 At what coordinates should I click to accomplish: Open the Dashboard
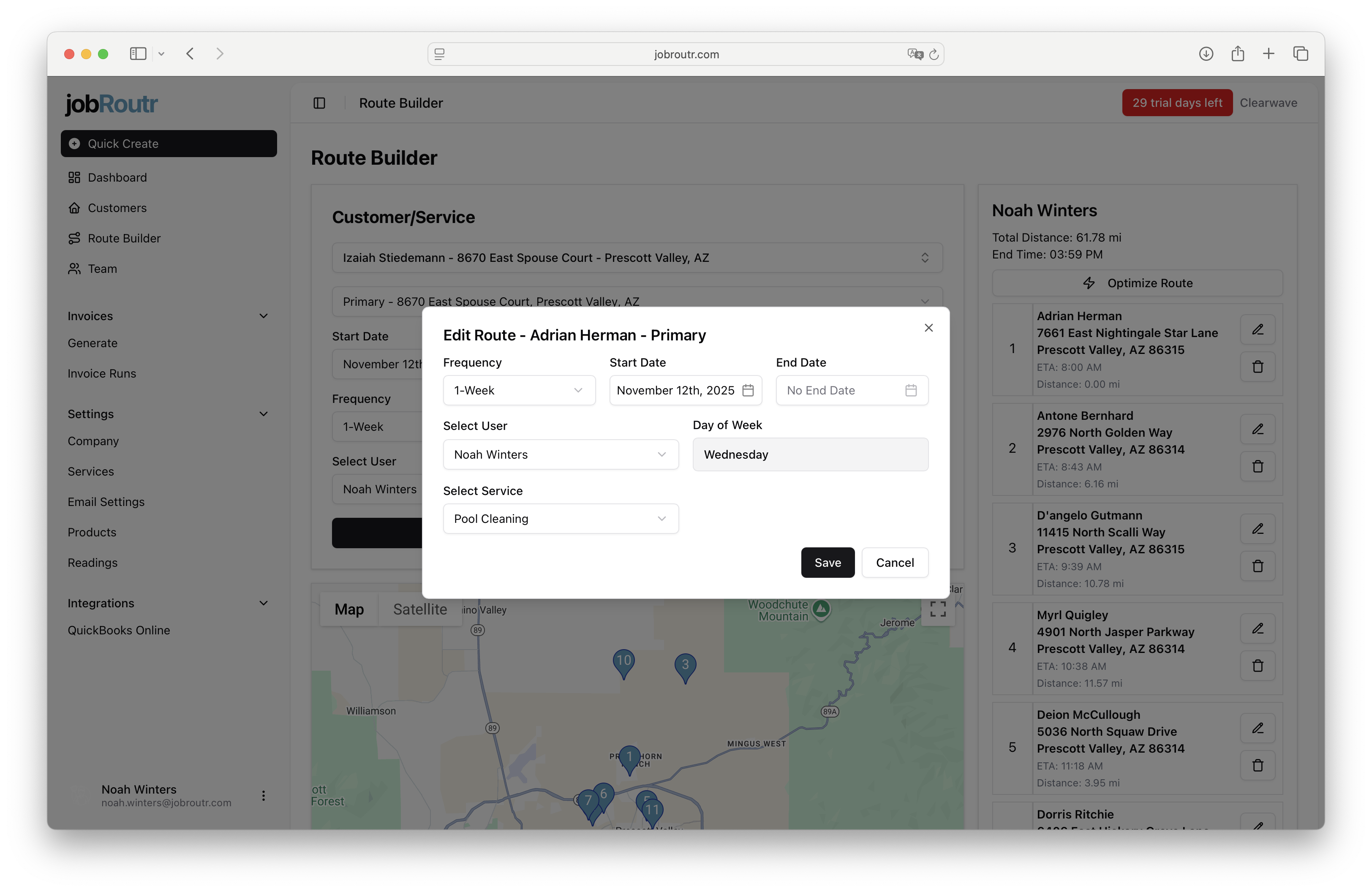point(117,177)
